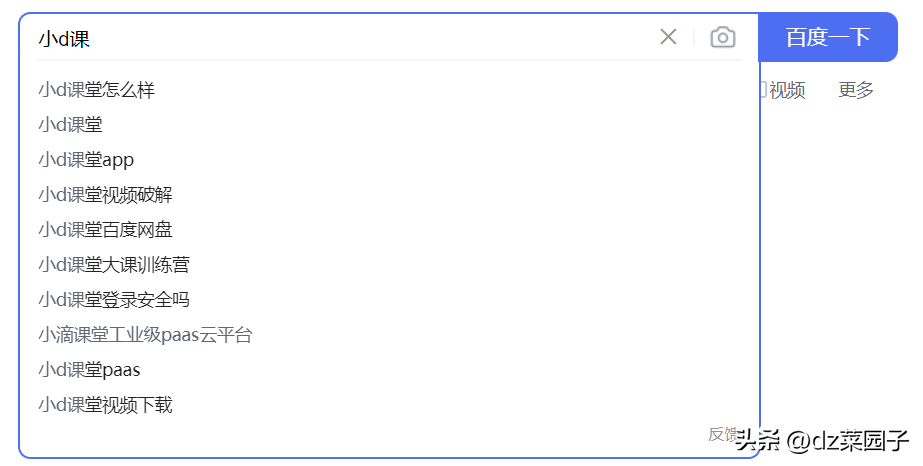Clear the search box with the X icon
Screen dimensions: 923x466
668,38
